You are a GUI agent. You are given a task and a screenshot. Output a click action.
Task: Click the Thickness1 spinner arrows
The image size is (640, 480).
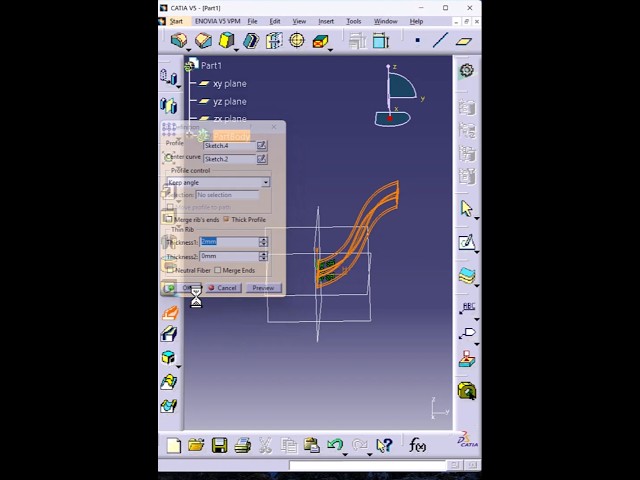click(263, 242)
